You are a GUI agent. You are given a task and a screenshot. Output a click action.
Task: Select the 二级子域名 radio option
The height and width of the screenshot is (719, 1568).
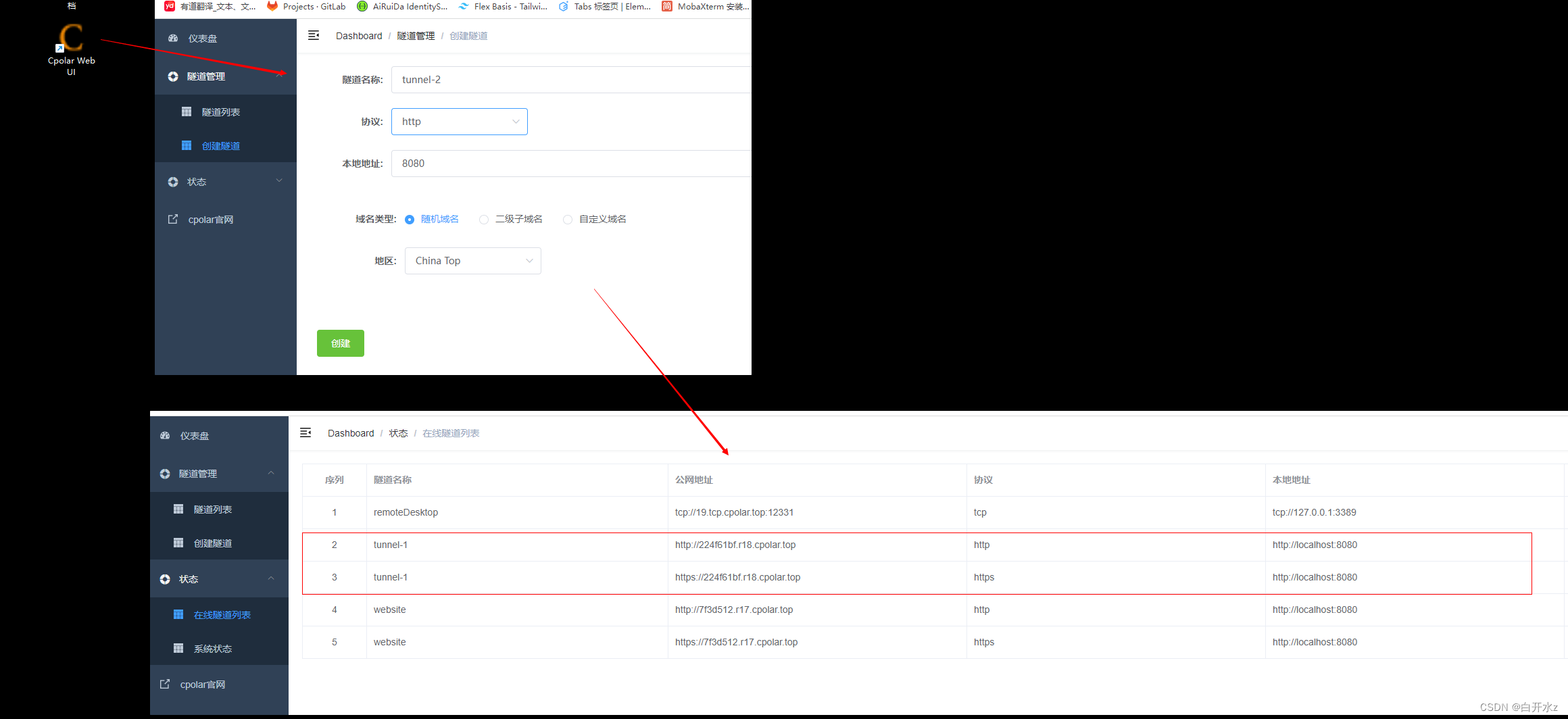[x=484, y=219]
